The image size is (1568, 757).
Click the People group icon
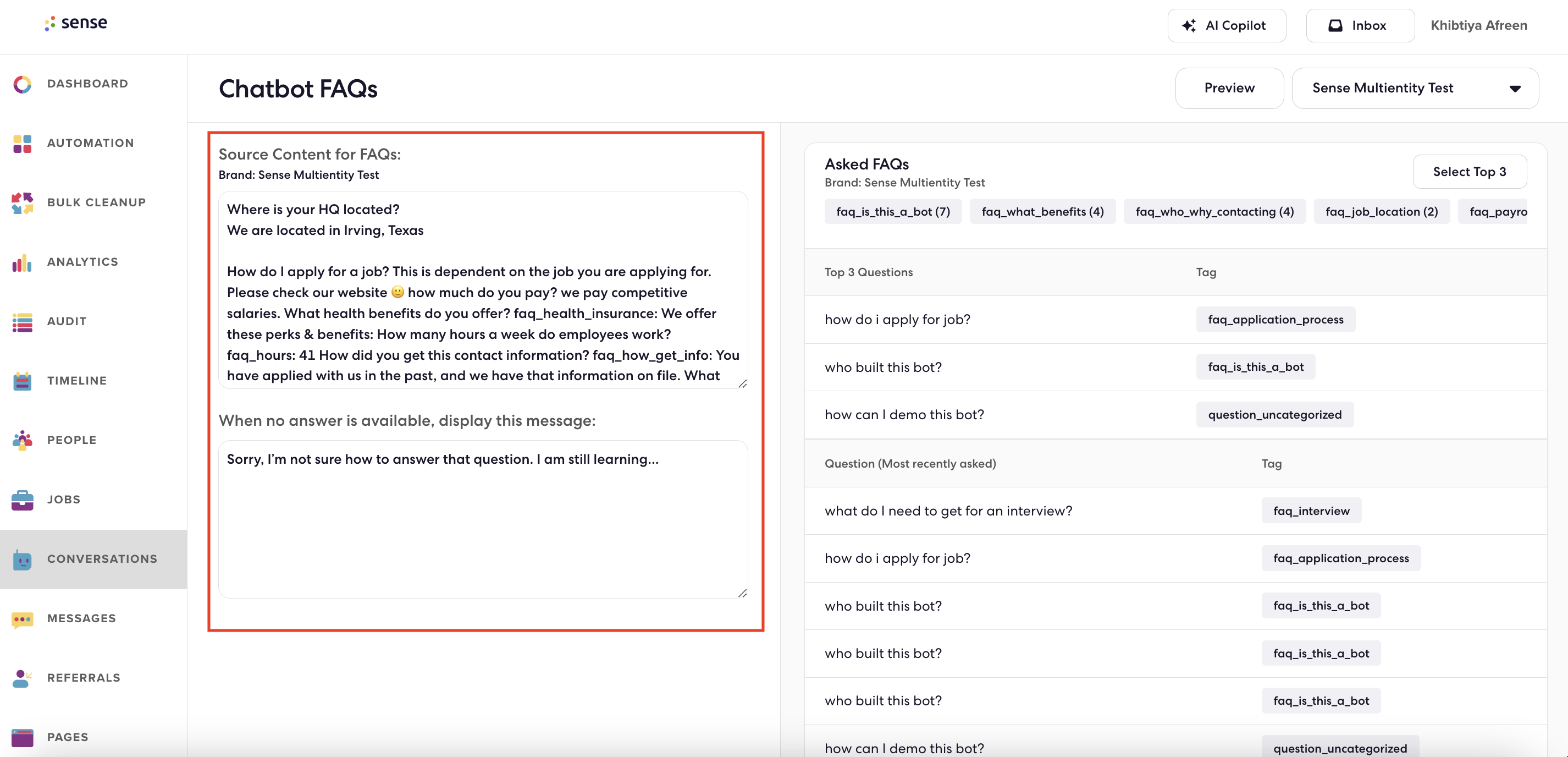[x=23, y=440]
